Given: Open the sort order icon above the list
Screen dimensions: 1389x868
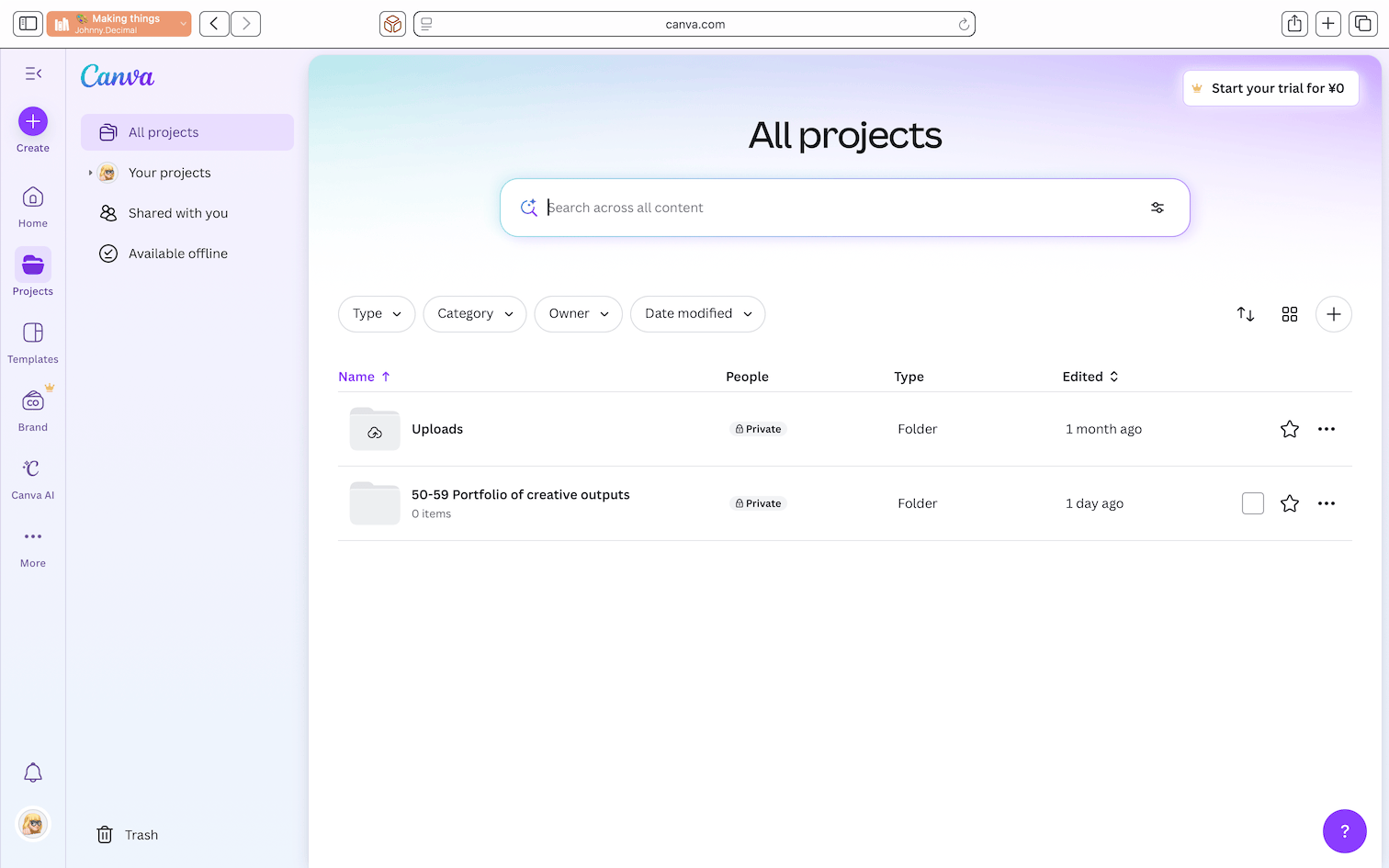Looking at the screenshot, I should pos(1246,313).
